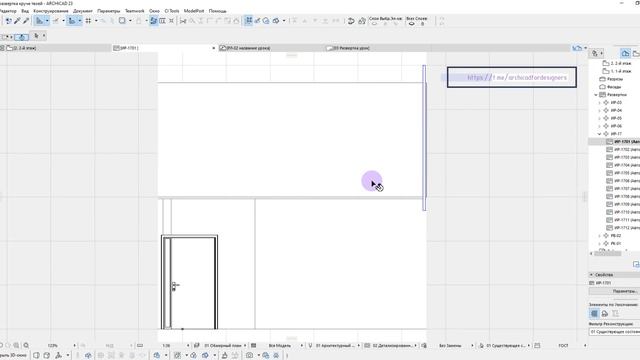The width and height of the screenshot is (640, 360).
Task: Select 2. 2-й этаж story in Navigator
Action: [617, 64]
